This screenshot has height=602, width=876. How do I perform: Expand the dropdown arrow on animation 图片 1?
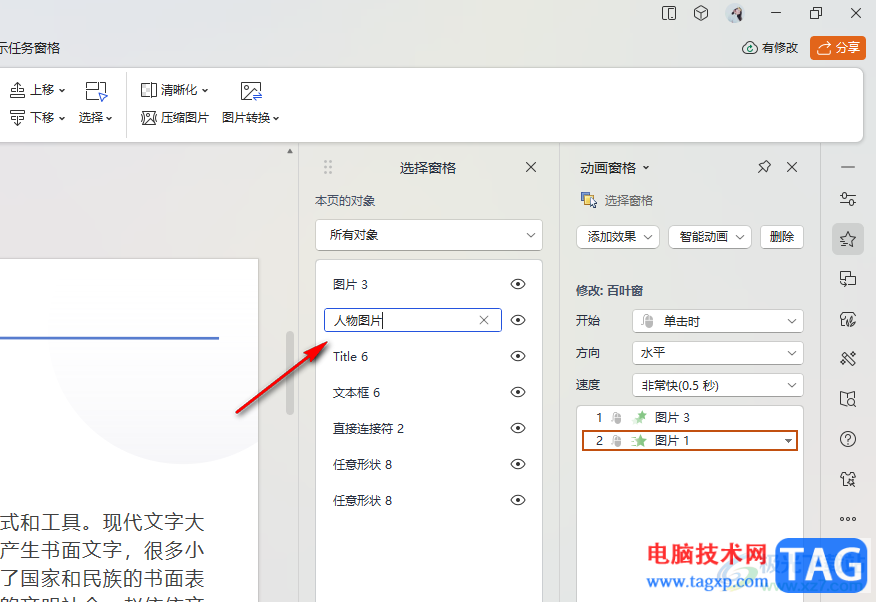click(x=788, y=441)
